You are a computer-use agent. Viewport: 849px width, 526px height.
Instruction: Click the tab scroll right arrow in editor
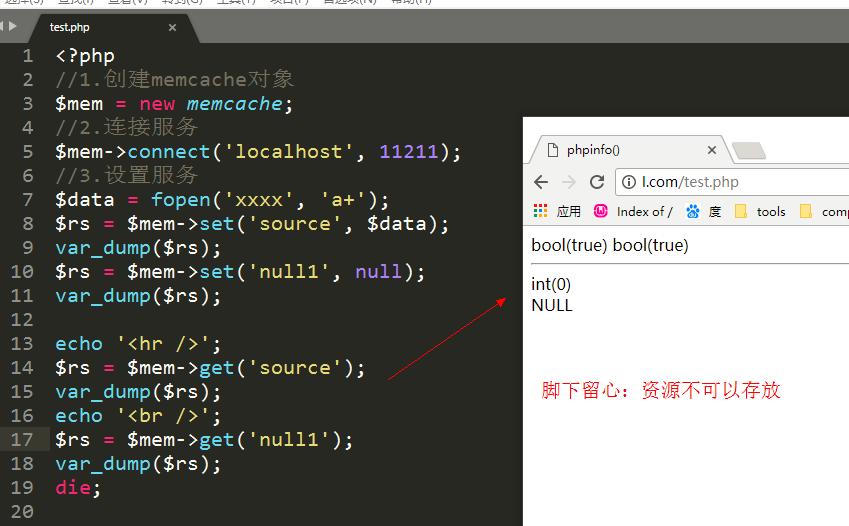click(x=14, y=26)
